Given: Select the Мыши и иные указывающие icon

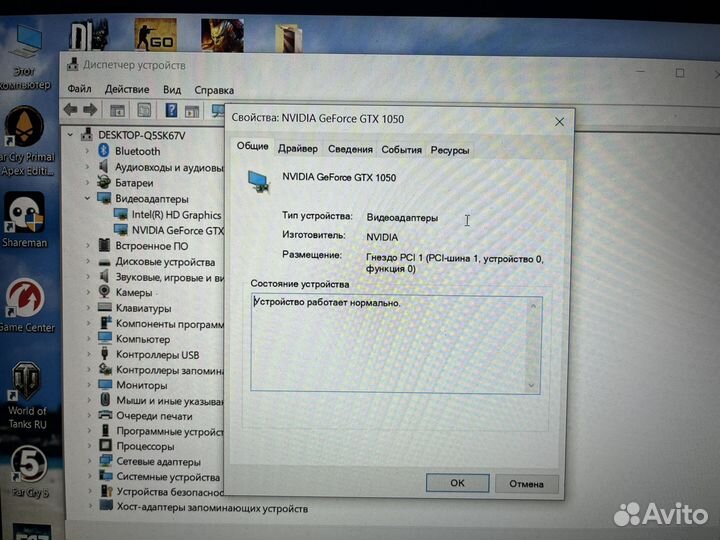Looking at the screenshot, I should [x=105, y=399].
